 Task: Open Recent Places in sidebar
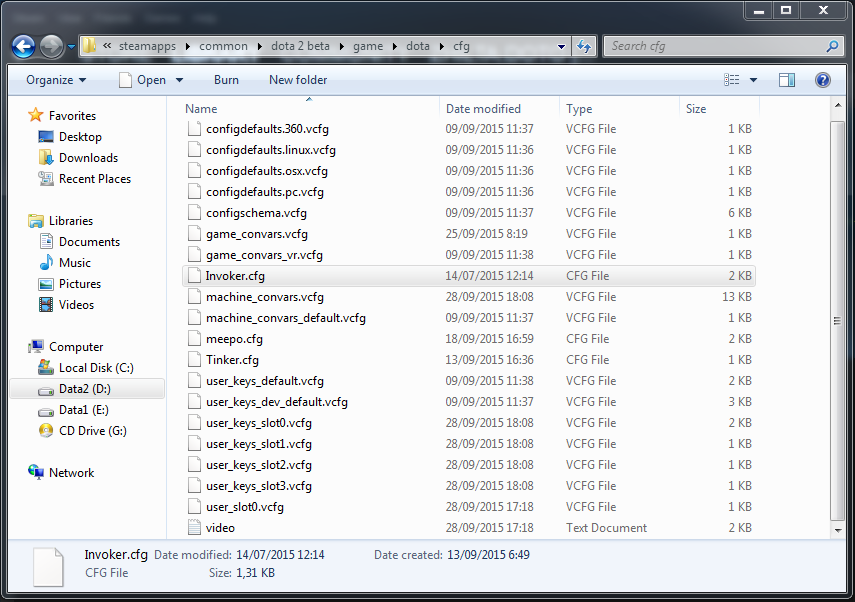[95, 179]
